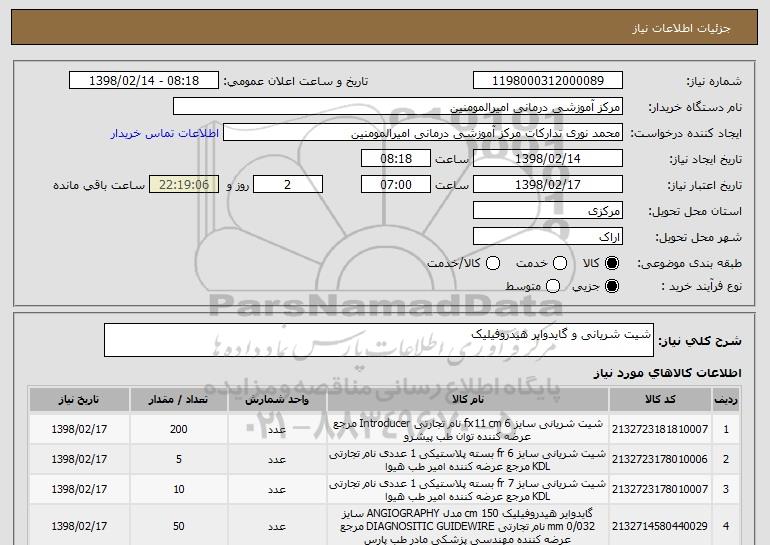Click the شرح کلی نیاز text box
Screen dimensions: 770x545
(x=379, y=340)
